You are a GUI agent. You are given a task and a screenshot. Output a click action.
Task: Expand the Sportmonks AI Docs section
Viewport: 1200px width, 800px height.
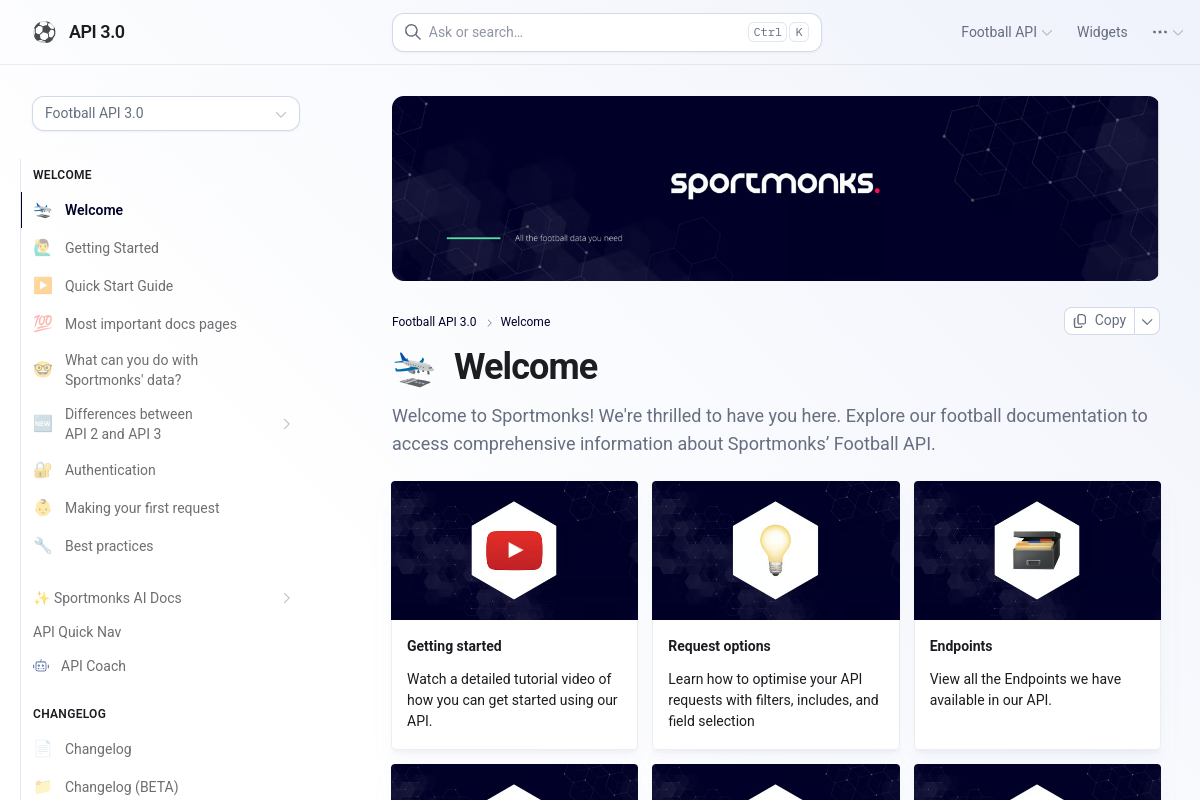(286, 598)
